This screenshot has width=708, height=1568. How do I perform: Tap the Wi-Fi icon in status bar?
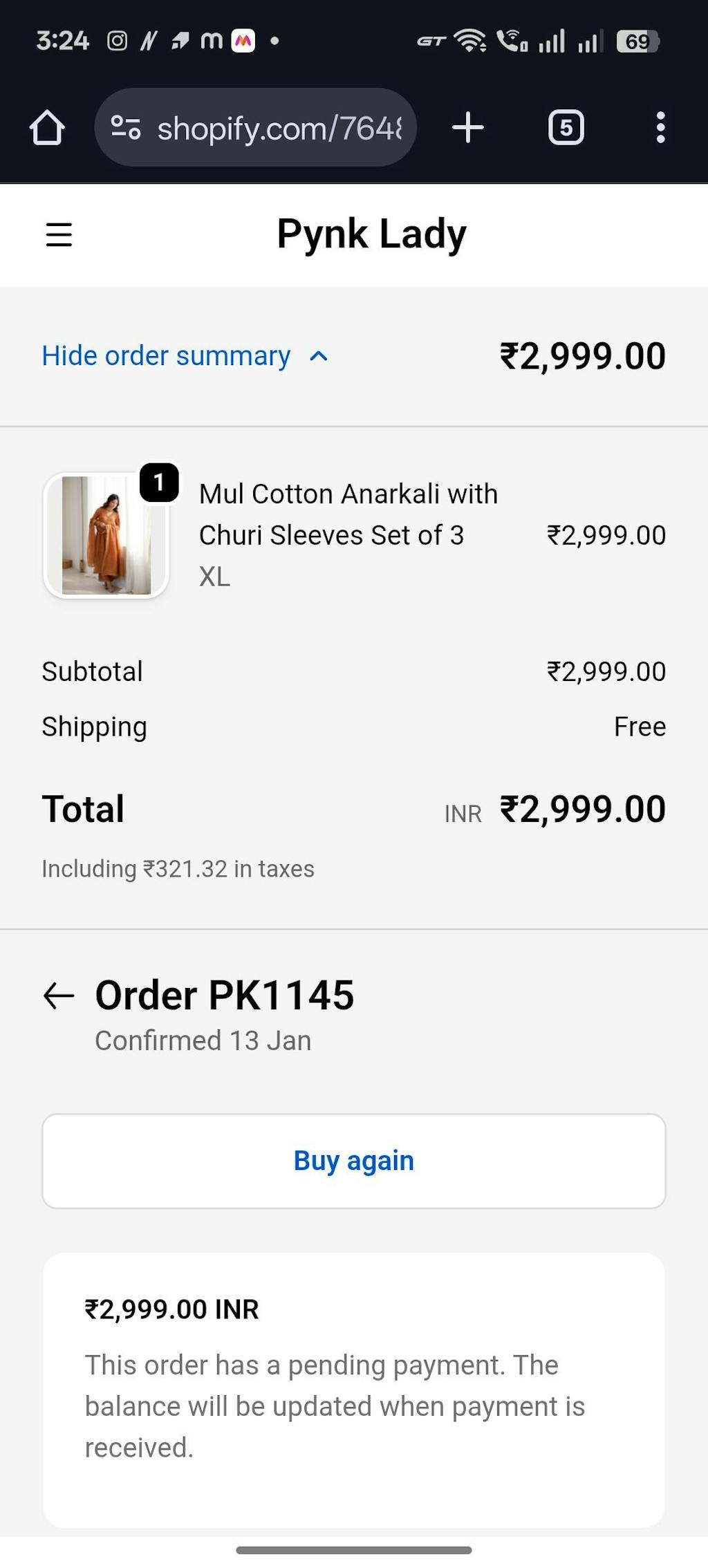470,41
